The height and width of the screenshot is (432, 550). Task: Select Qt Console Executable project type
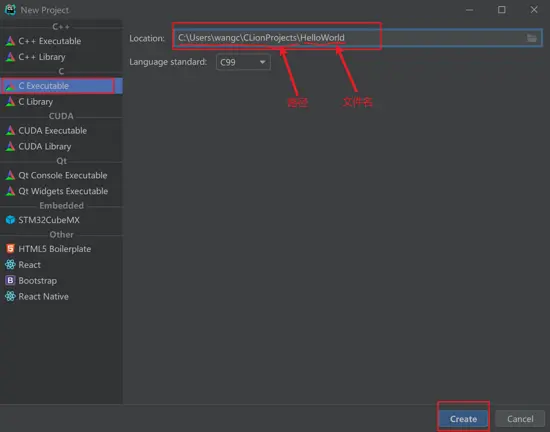(61, 175)
